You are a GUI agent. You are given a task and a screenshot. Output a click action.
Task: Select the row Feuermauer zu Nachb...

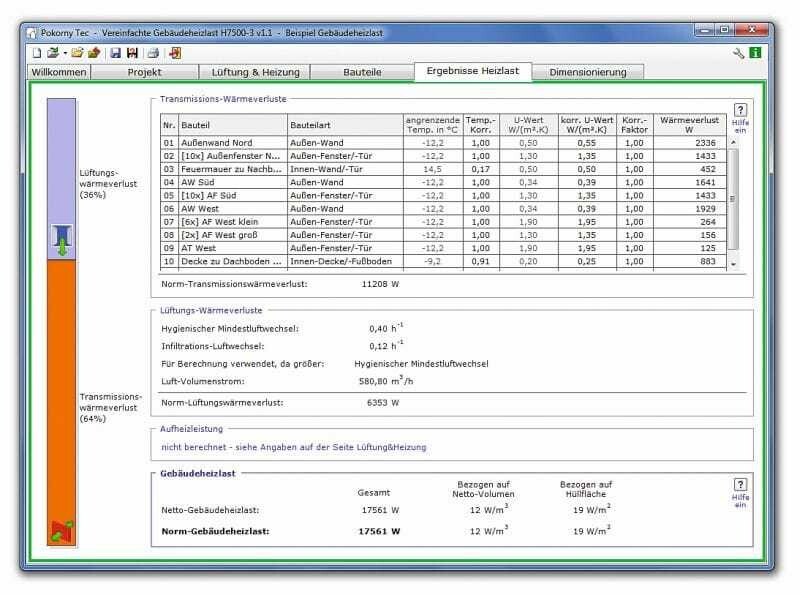point(443,169)
